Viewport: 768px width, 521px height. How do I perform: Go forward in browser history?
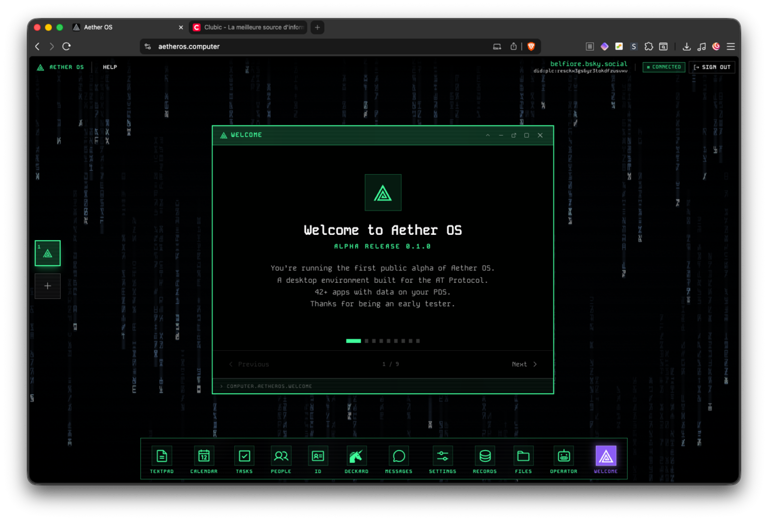tap(51, 47)
